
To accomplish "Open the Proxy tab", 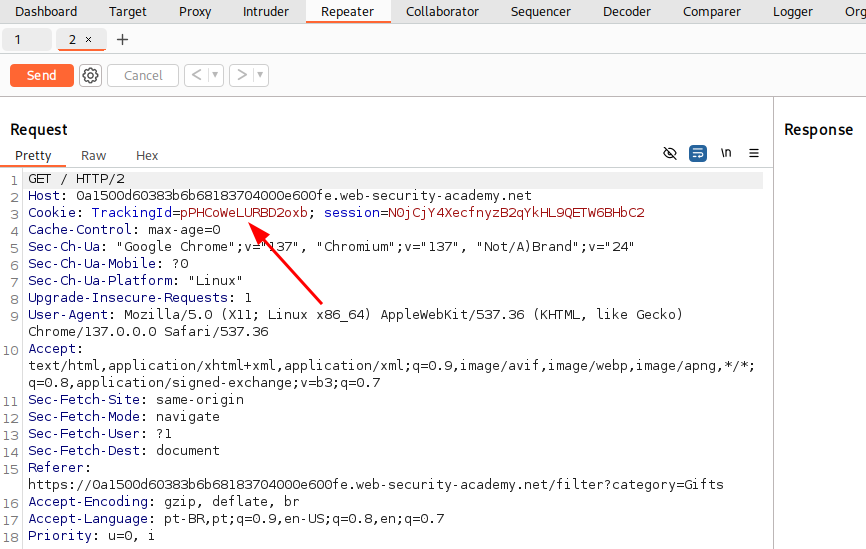I will pyautogui.click(x=195, y=12).
